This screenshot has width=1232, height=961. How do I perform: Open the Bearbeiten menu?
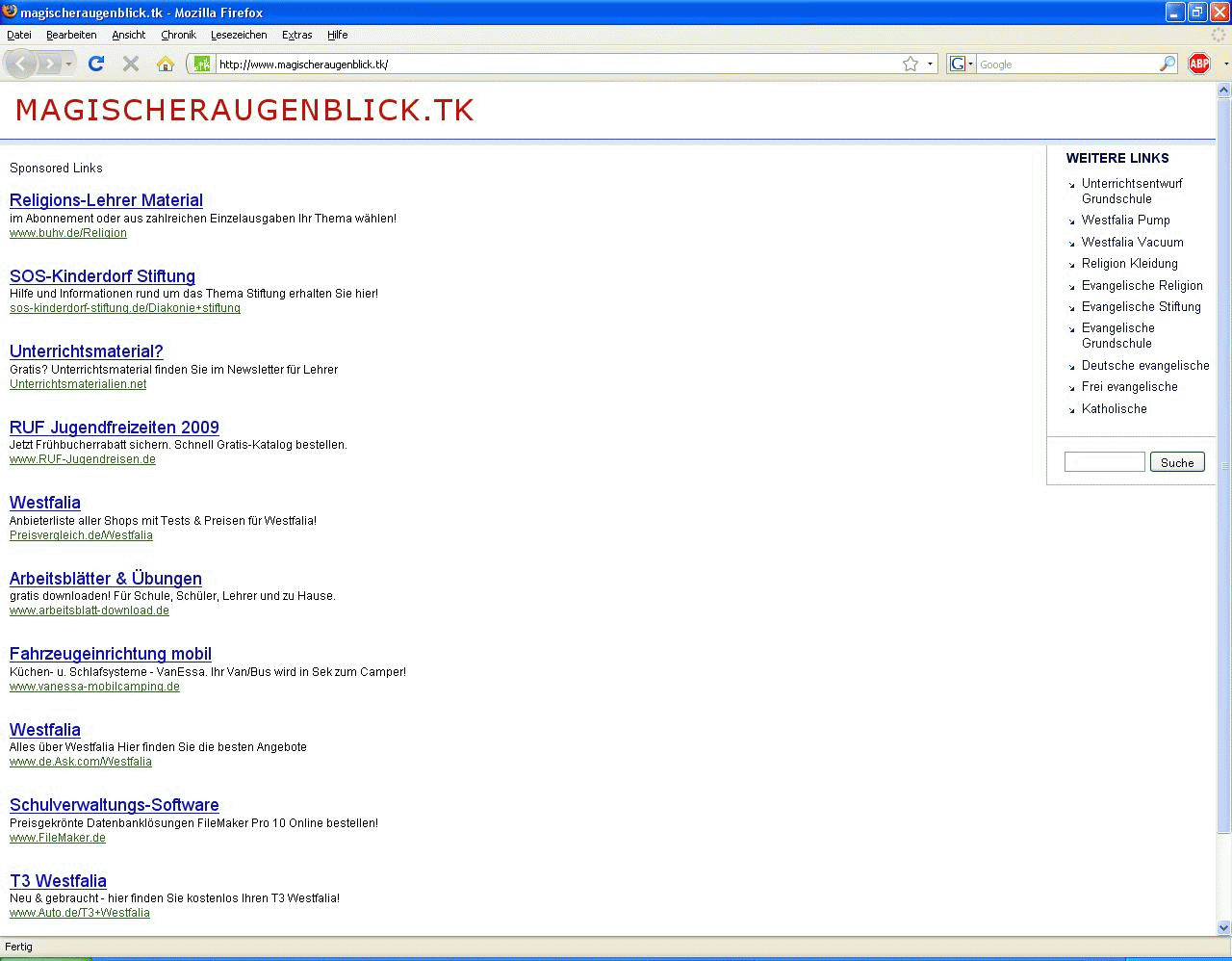tap(71, 35)
